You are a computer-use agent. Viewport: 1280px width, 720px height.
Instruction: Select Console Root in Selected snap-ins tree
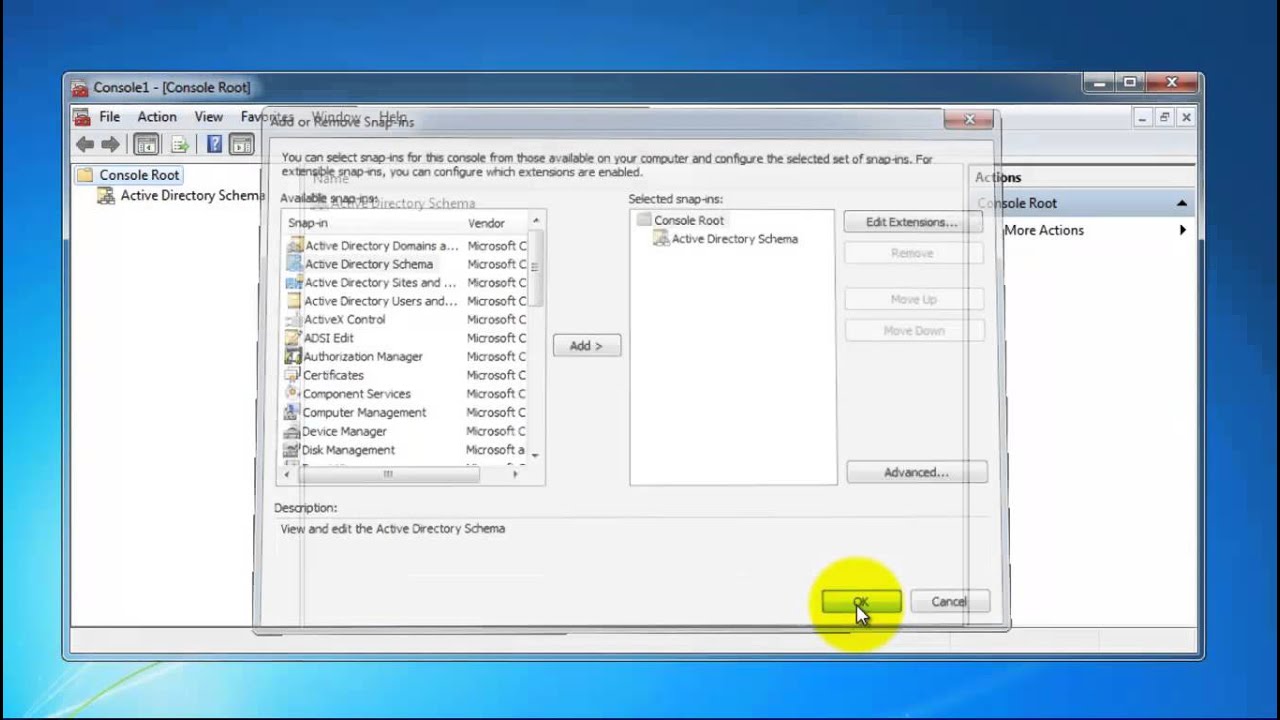tap(689, 220)
